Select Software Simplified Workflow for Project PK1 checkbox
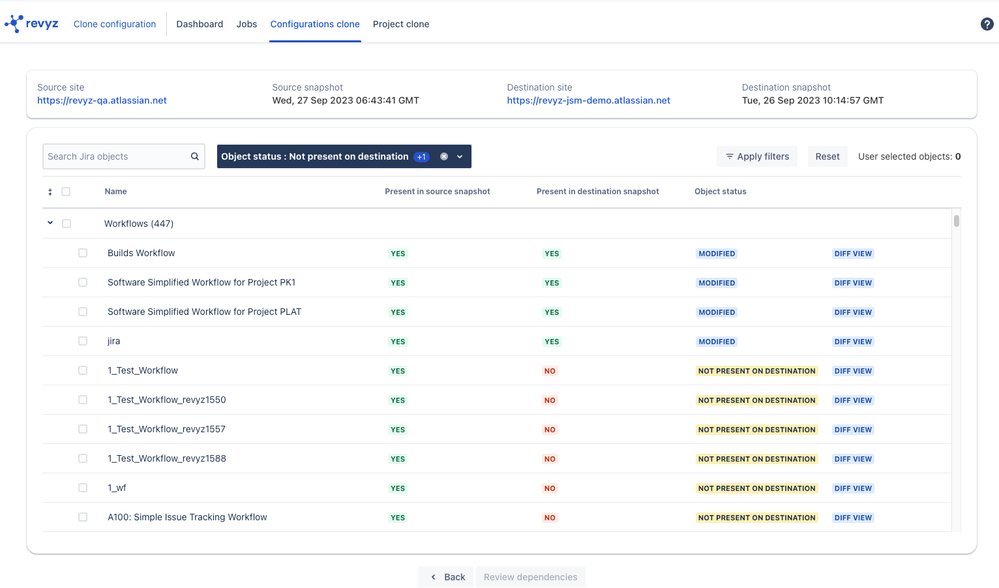This screenshot has width=999, height=588. click(x=83, y=282)
